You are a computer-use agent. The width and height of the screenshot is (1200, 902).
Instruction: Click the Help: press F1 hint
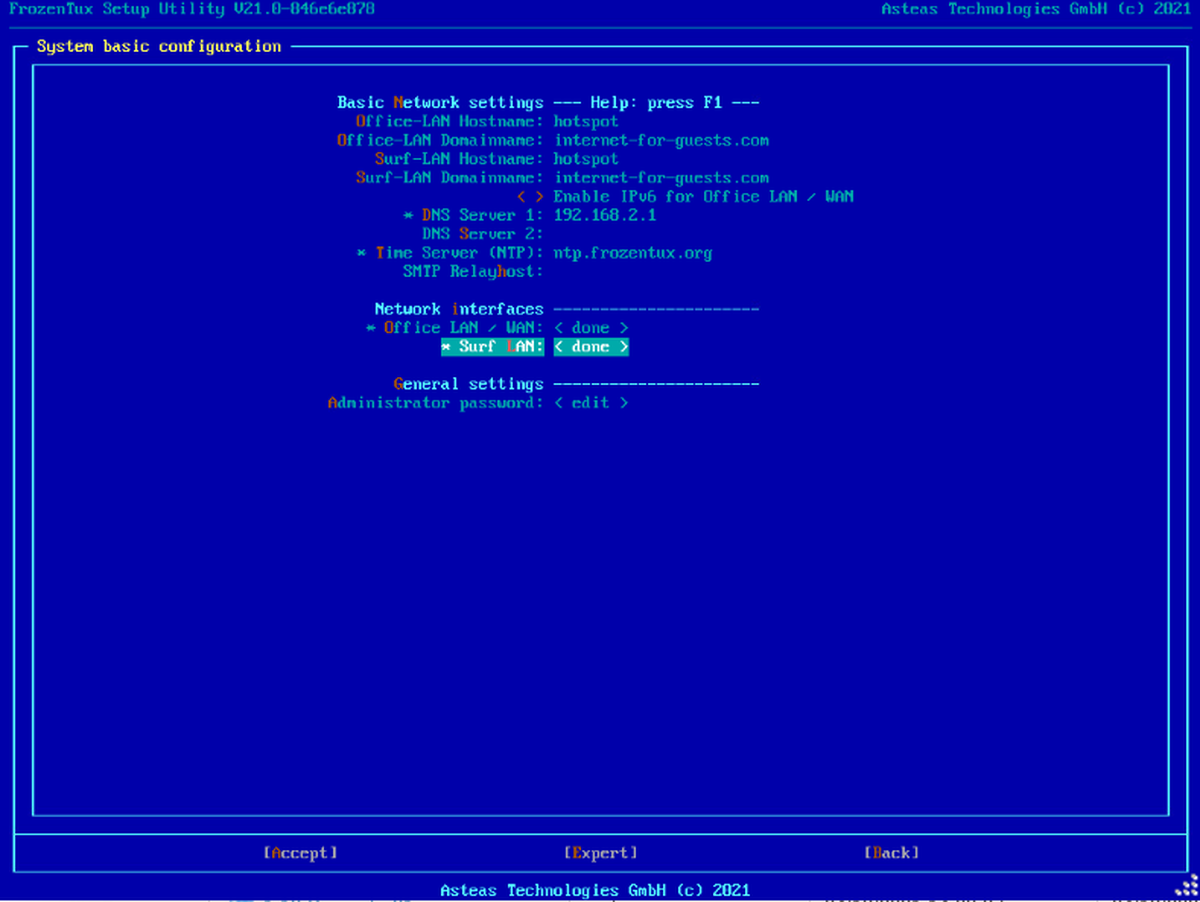[x=656, y=102]
